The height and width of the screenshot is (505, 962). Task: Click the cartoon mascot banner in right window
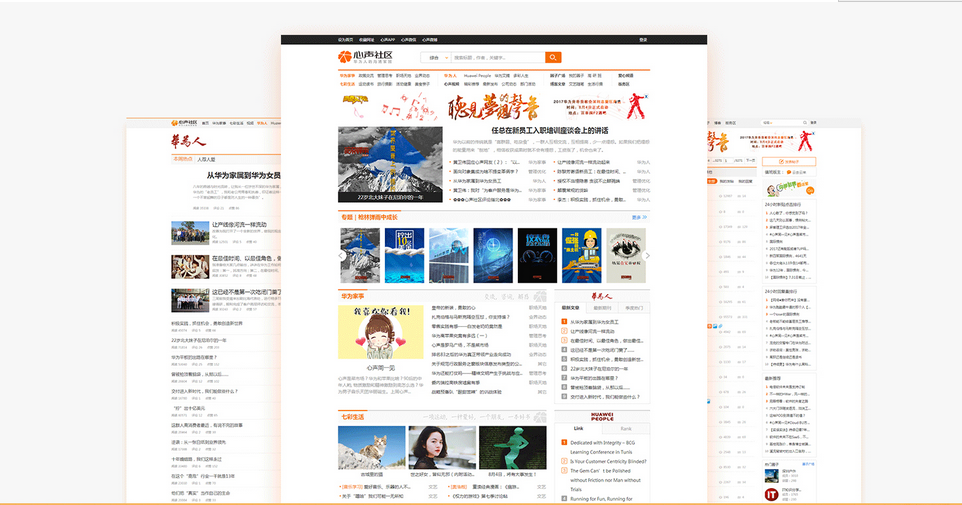[789, 188]
